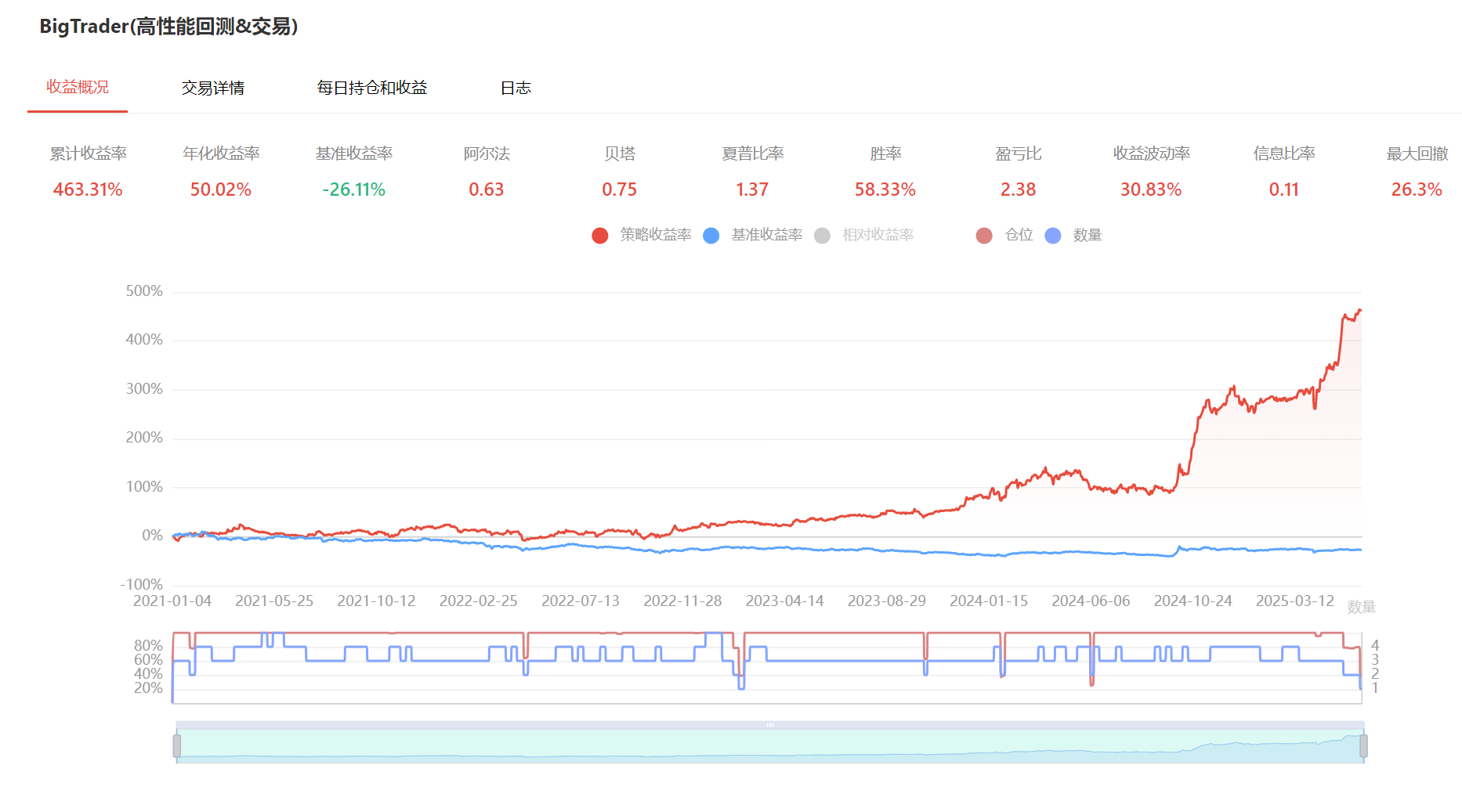
Task: Click the pink 仓位 legend dot
Action: click(x=984, y=236)
